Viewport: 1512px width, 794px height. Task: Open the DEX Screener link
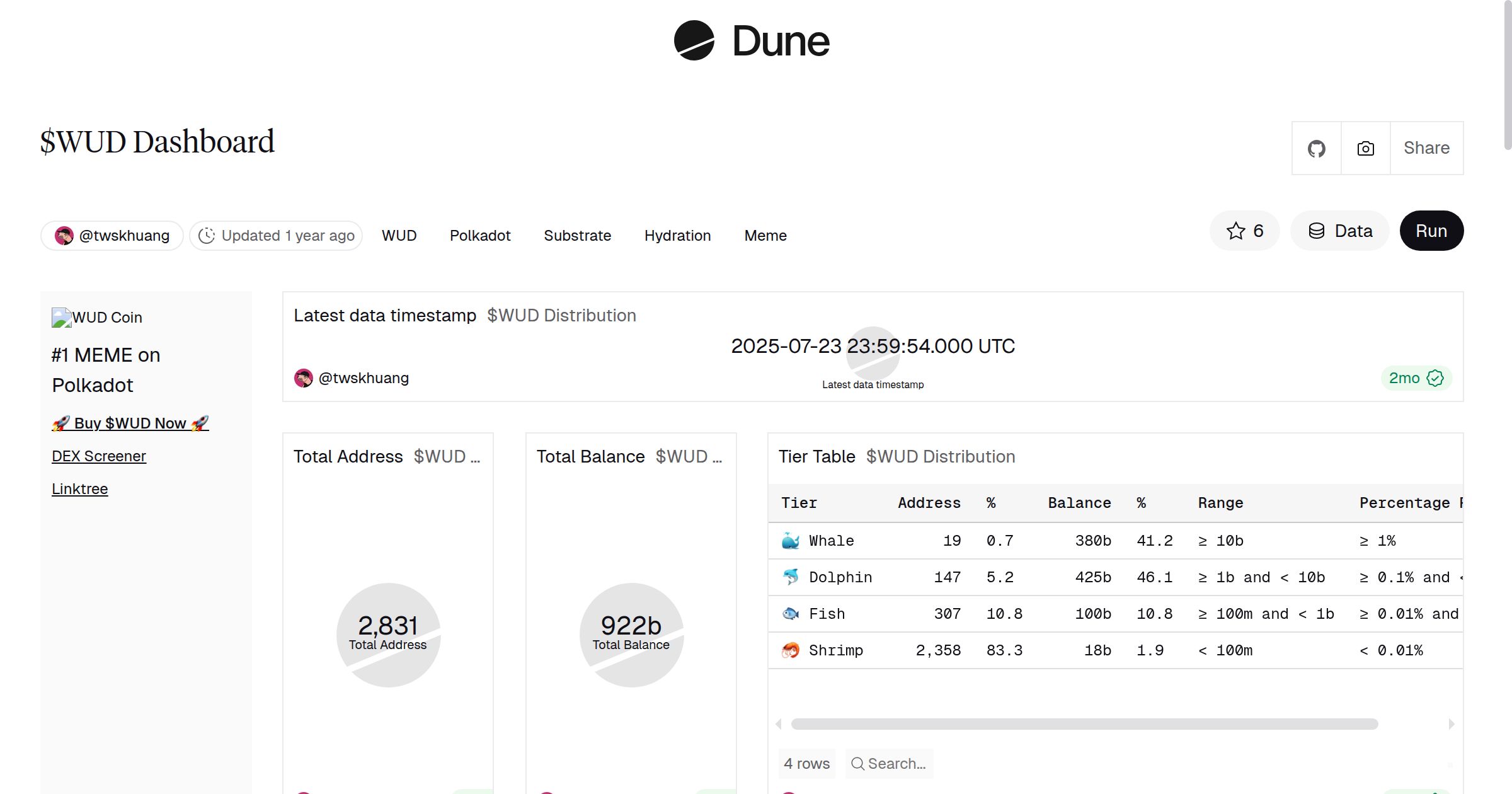tap(99, 456)
